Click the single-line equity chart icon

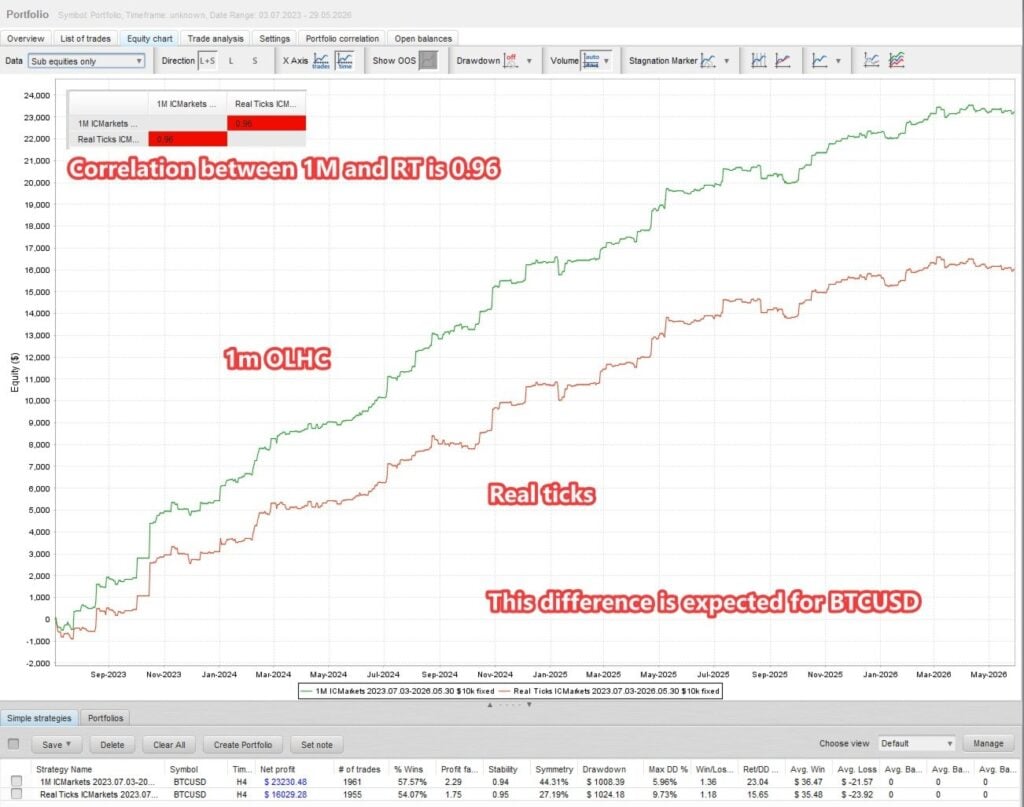point(871,61)
